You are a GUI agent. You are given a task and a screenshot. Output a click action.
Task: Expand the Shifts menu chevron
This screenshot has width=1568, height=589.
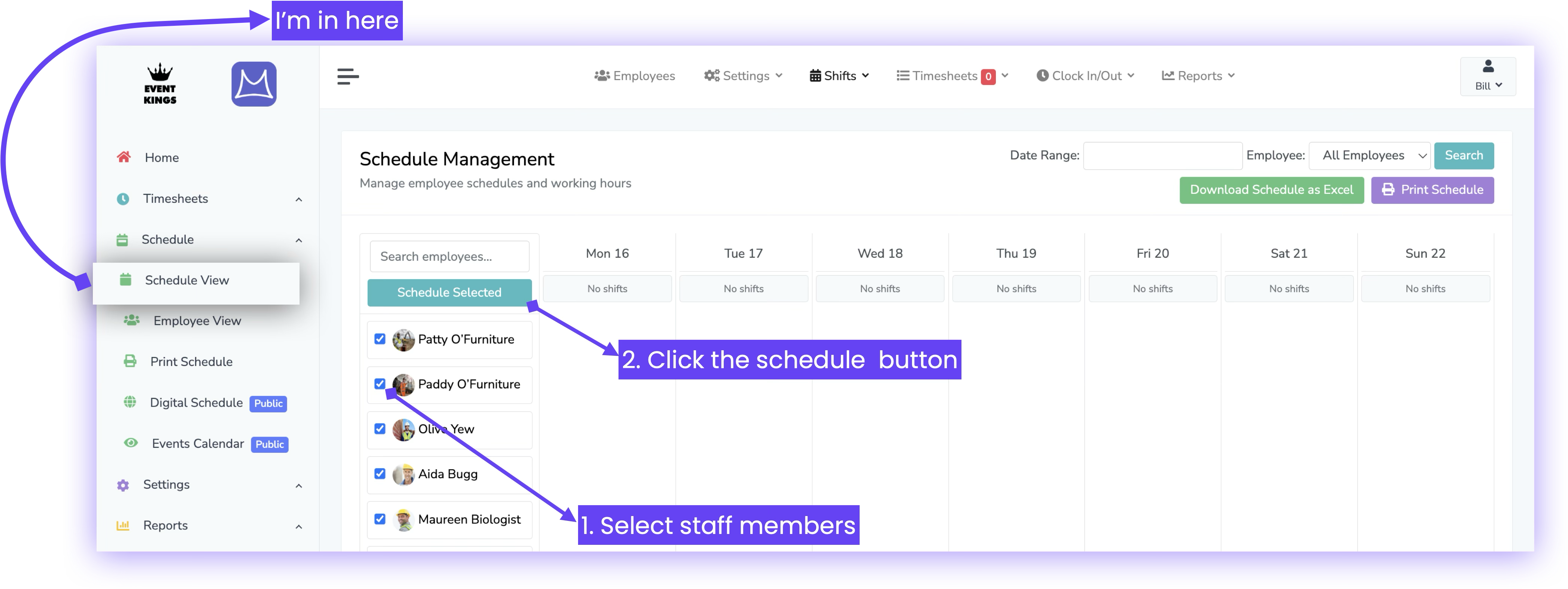(866, 76)
